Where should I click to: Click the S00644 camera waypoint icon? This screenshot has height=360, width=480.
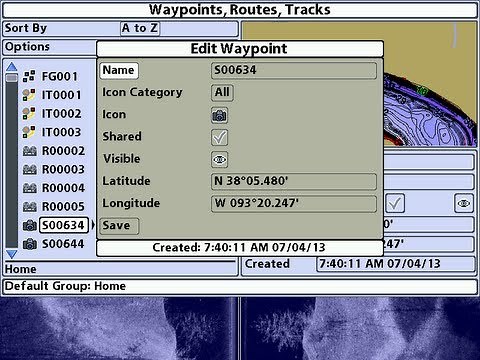pyautogui.click(x=29, y=244)
